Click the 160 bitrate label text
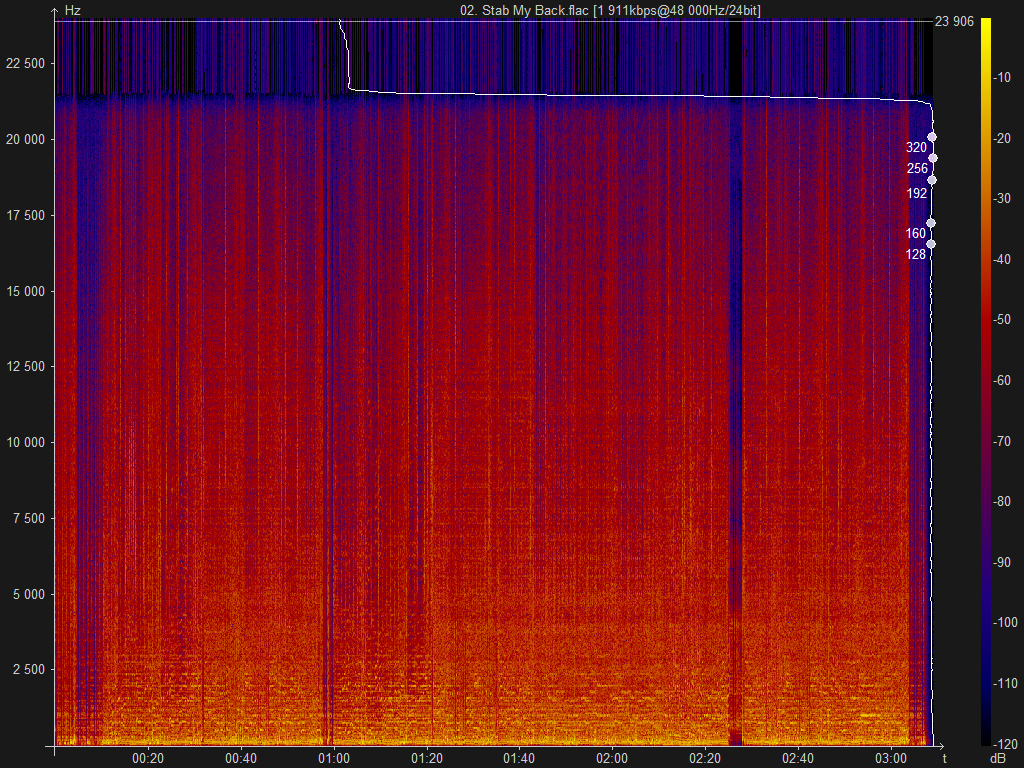 pyautogui.click(x=916, y=233)
